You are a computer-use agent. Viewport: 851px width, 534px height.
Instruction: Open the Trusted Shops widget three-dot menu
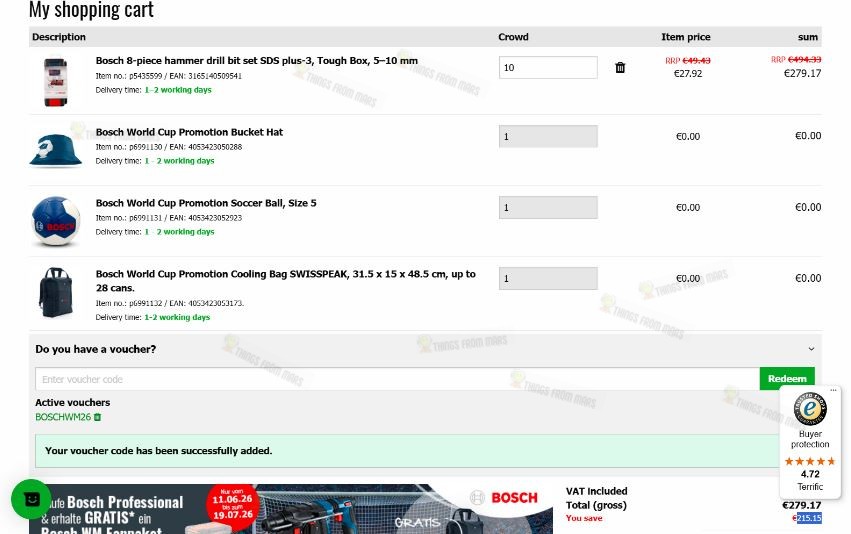point(833,390)
